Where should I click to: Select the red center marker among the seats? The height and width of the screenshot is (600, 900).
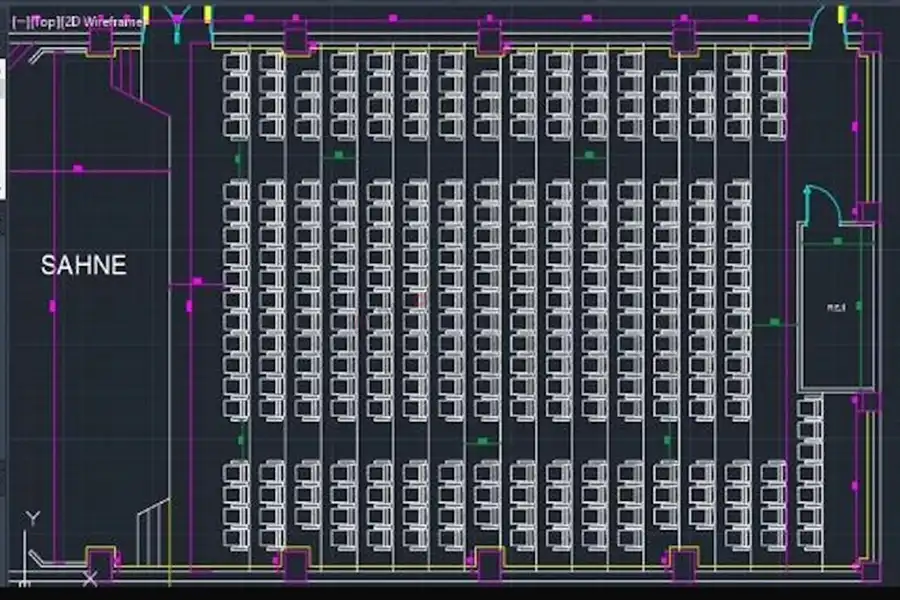pyautogui.click(x=421, y=299)
